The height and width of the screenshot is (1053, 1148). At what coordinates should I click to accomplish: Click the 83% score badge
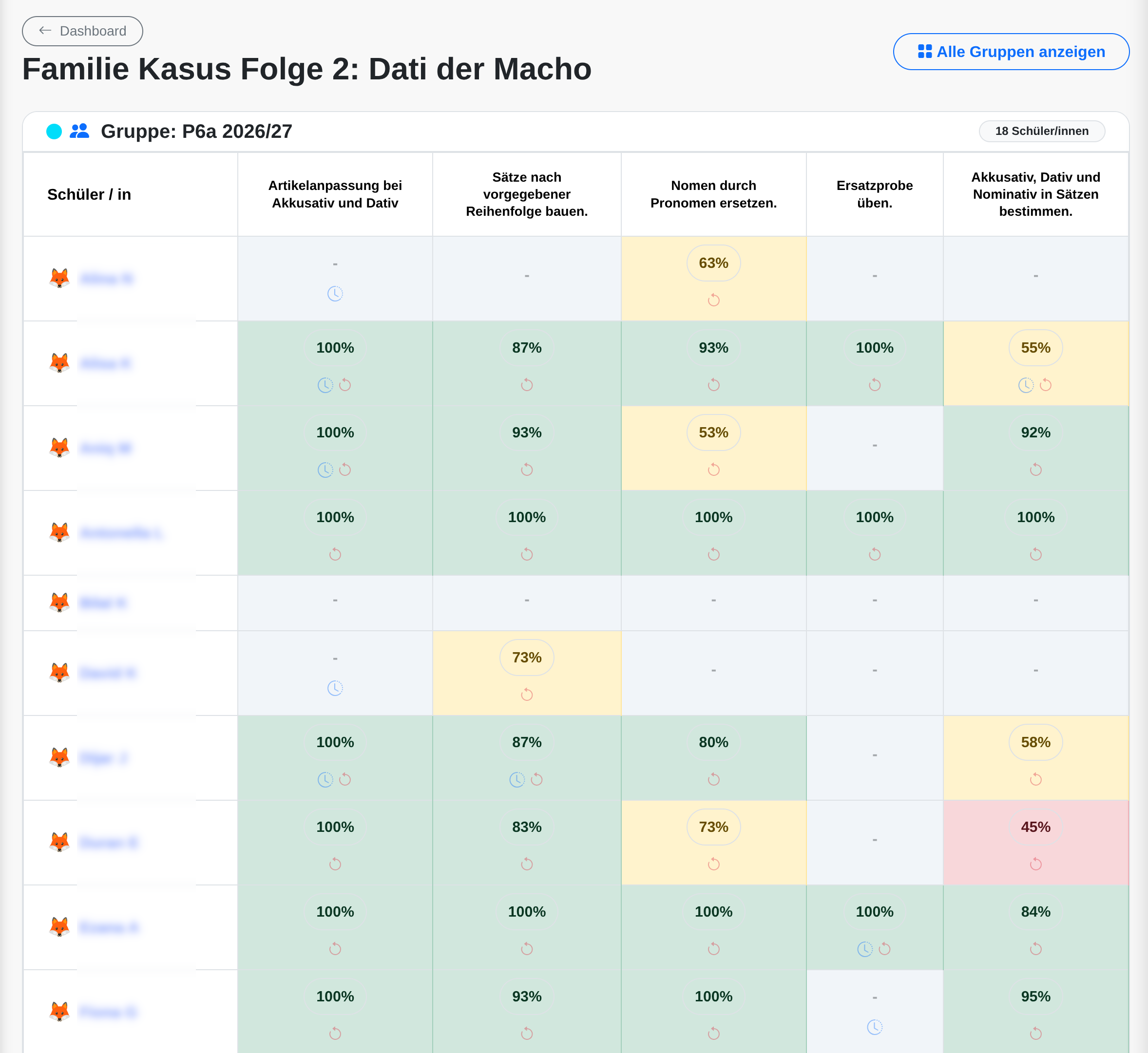(527, 827)
